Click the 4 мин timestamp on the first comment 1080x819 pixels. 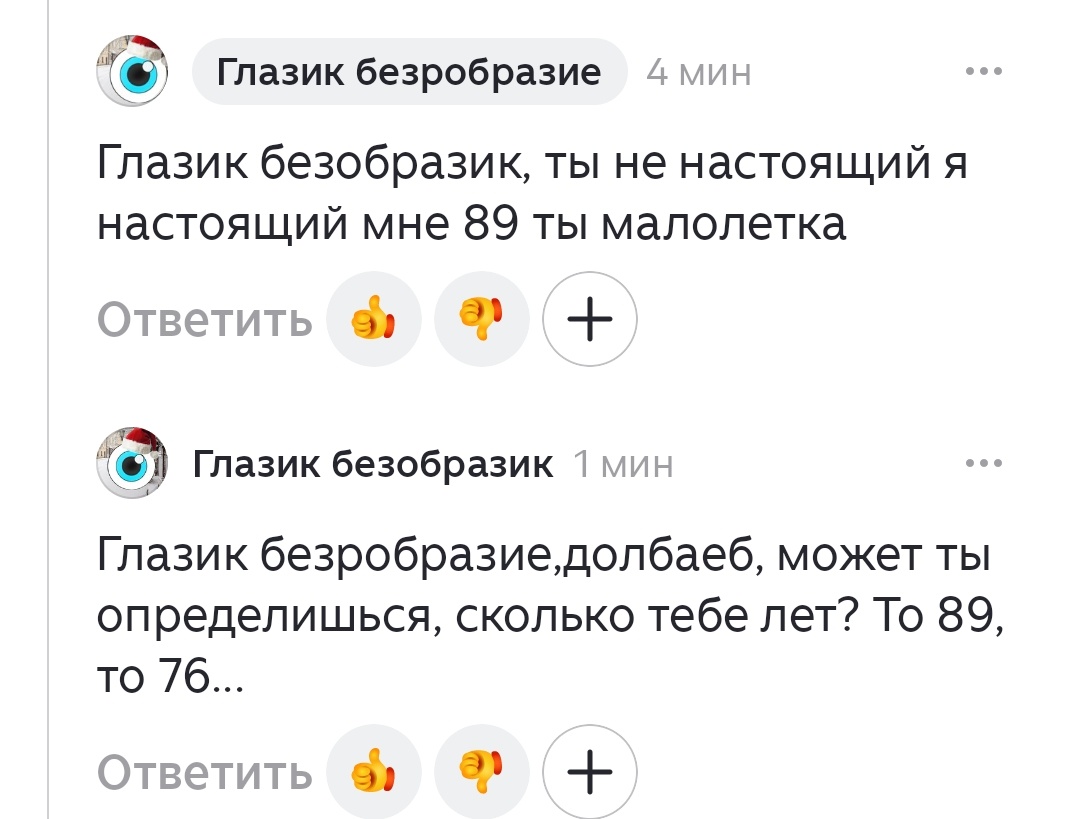pos(699,71)
